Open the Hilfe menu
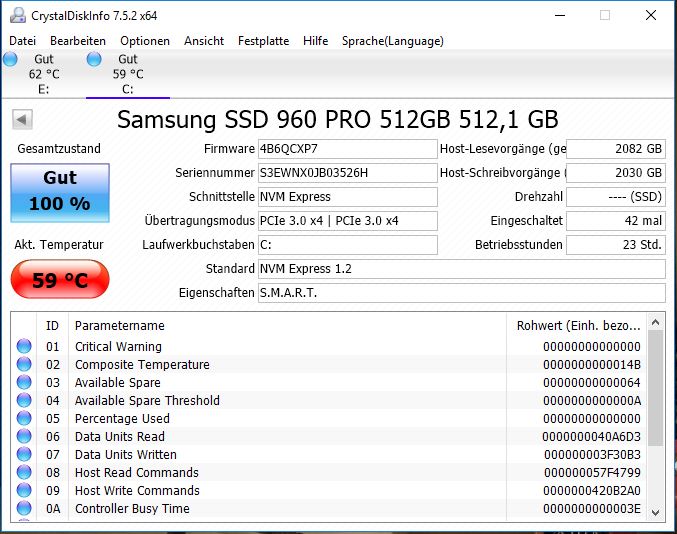The width and height of the screenshot is (677, 534). coord(315,41)
